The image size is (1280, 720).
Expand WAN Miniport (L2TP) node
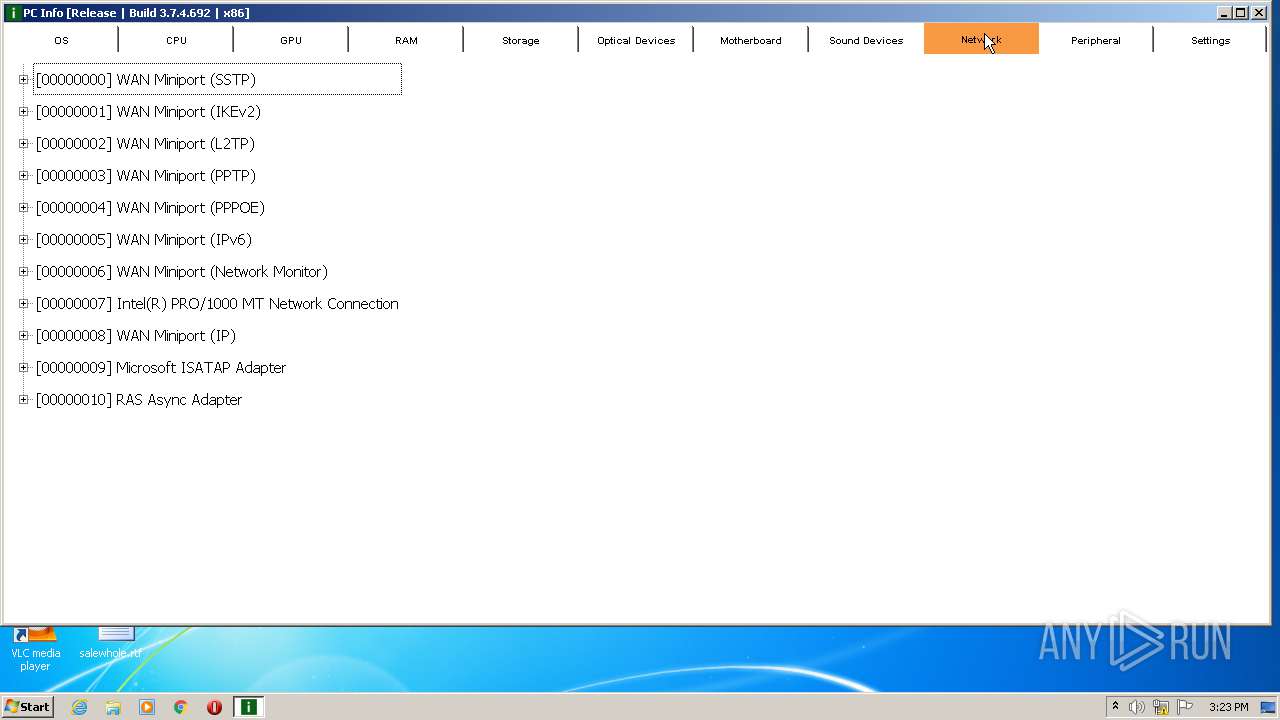24,144
